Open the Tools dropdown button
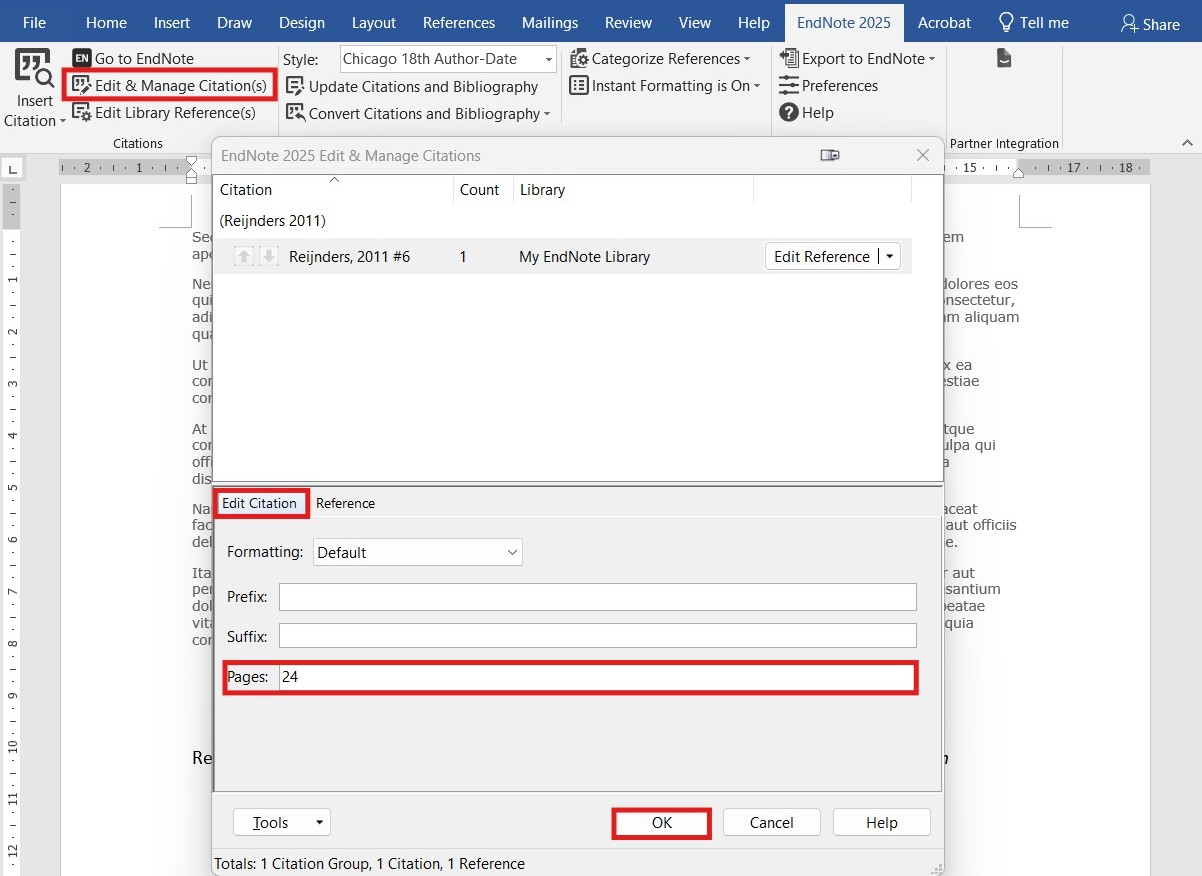The image size is (1202, 876). tap(282, 823)
